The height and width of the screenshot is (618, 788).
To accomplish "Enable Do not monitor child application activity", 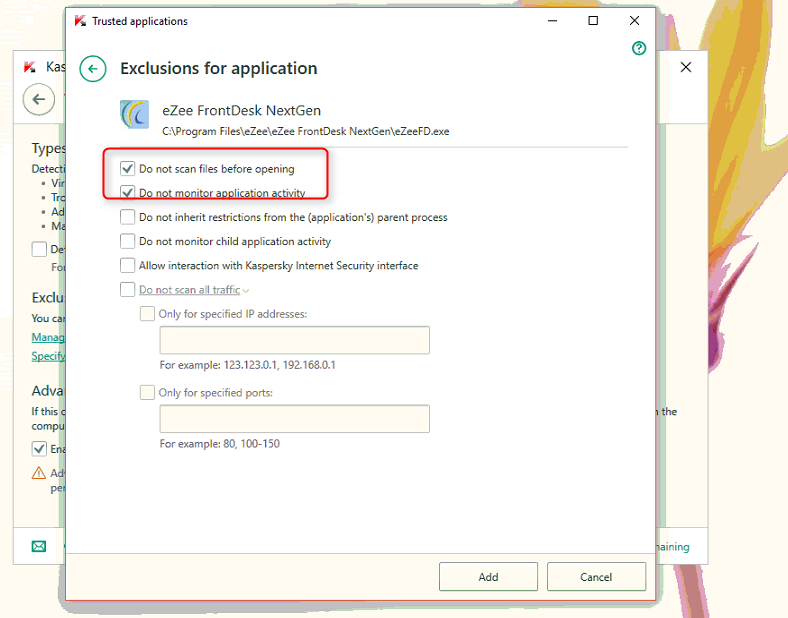I will [128, 241].
